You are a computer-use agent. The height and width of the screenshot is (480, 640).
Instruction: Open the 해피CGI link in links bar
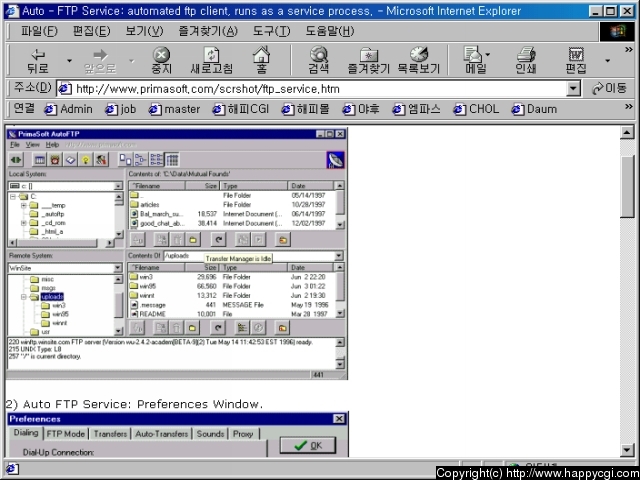coord(241,109)
